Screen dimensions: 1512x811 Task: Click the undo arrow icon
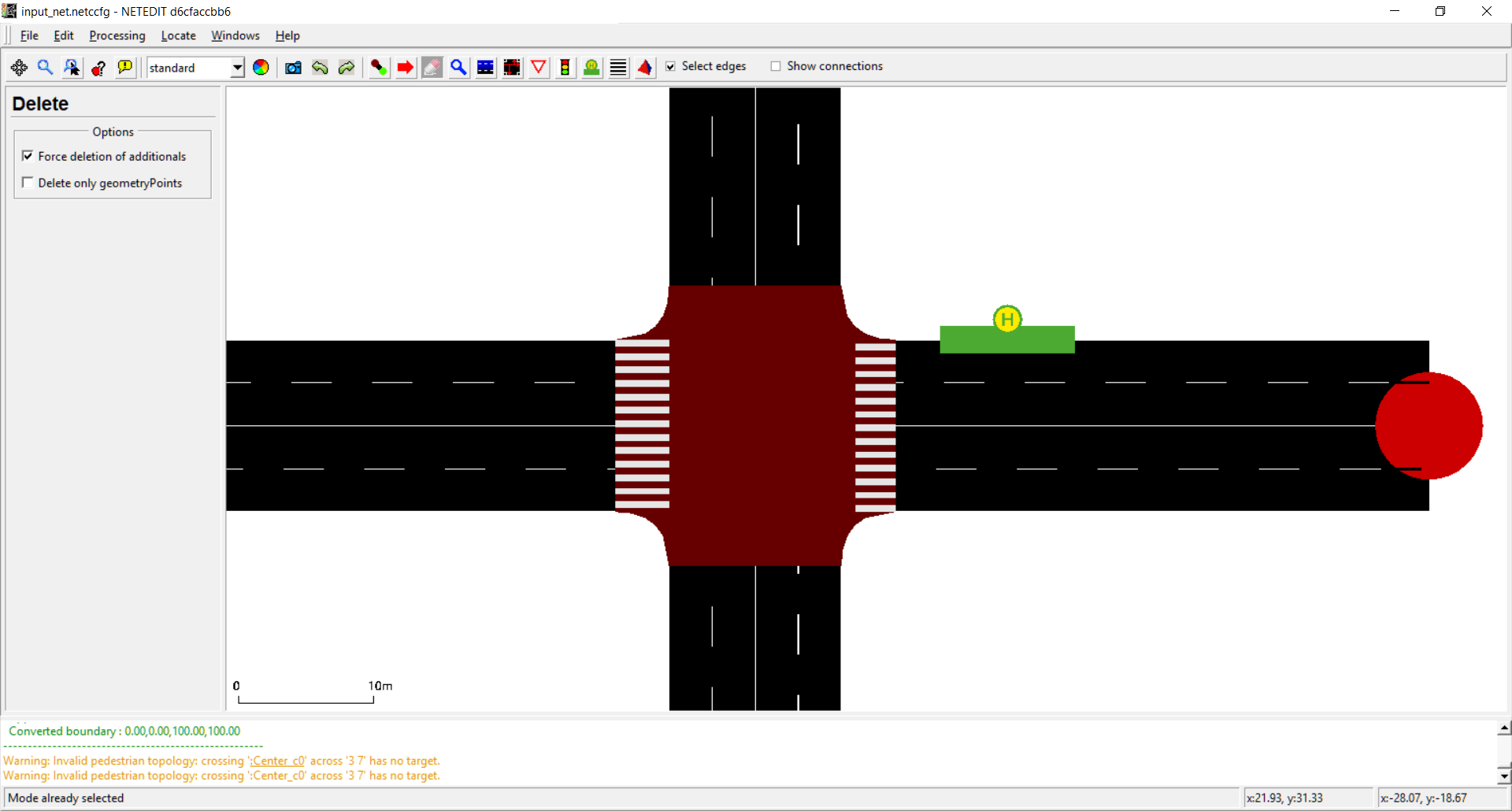click(x=320, y=68)
